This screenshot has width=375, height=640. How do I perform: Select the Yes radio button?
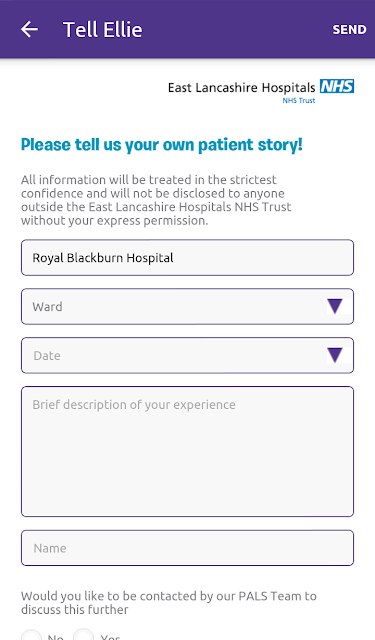[83, 636]
